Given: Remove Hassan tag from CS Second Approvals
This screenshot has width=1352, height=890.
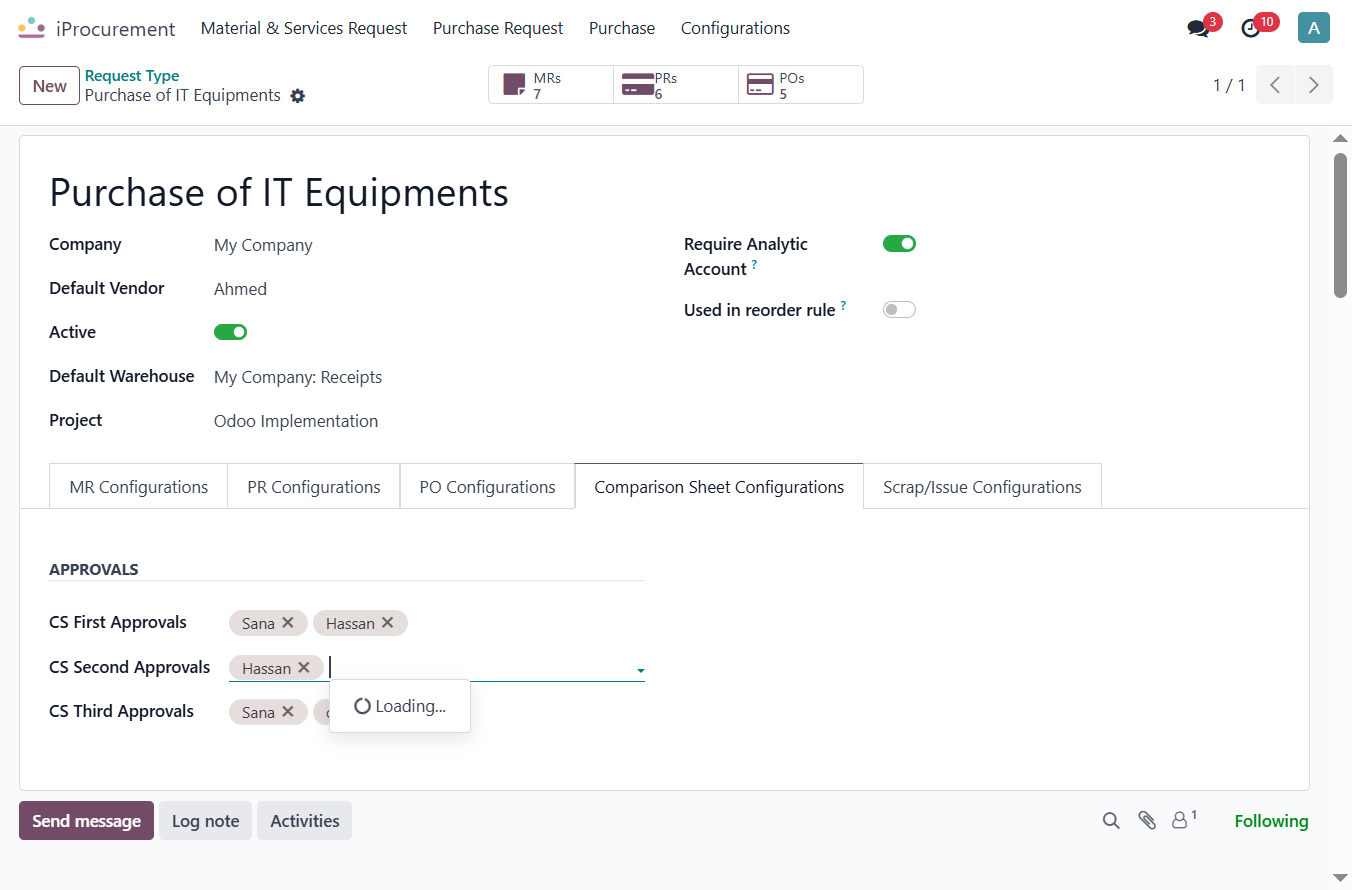Looking at the screenshot, I should point(304,668).
